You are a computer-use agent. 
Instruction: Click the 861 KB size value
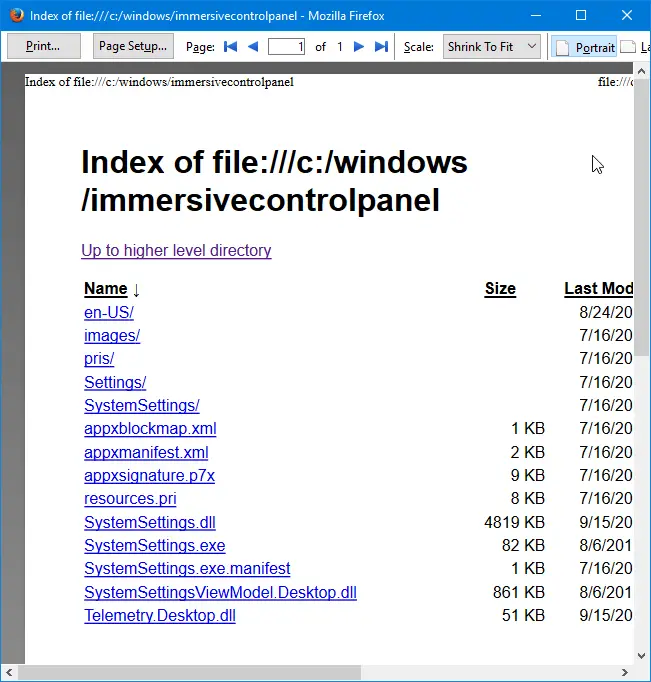[x=519, y=592]
